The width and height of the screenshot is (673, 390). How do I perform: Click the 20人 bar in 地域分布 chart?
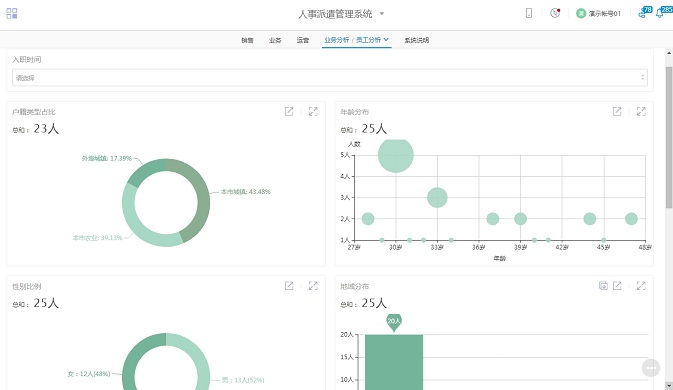(x=394, y=362)
